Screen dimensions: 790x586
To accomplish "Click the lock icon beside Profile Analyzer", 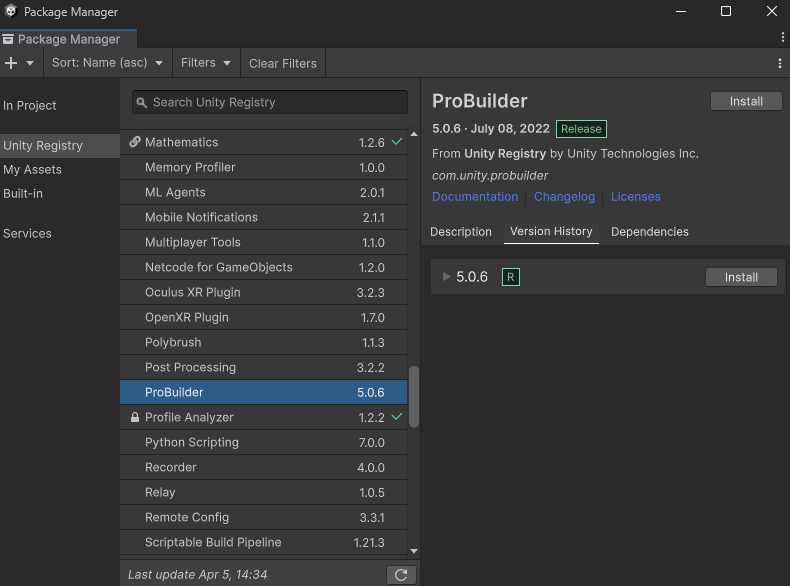I will coord(135,417).
